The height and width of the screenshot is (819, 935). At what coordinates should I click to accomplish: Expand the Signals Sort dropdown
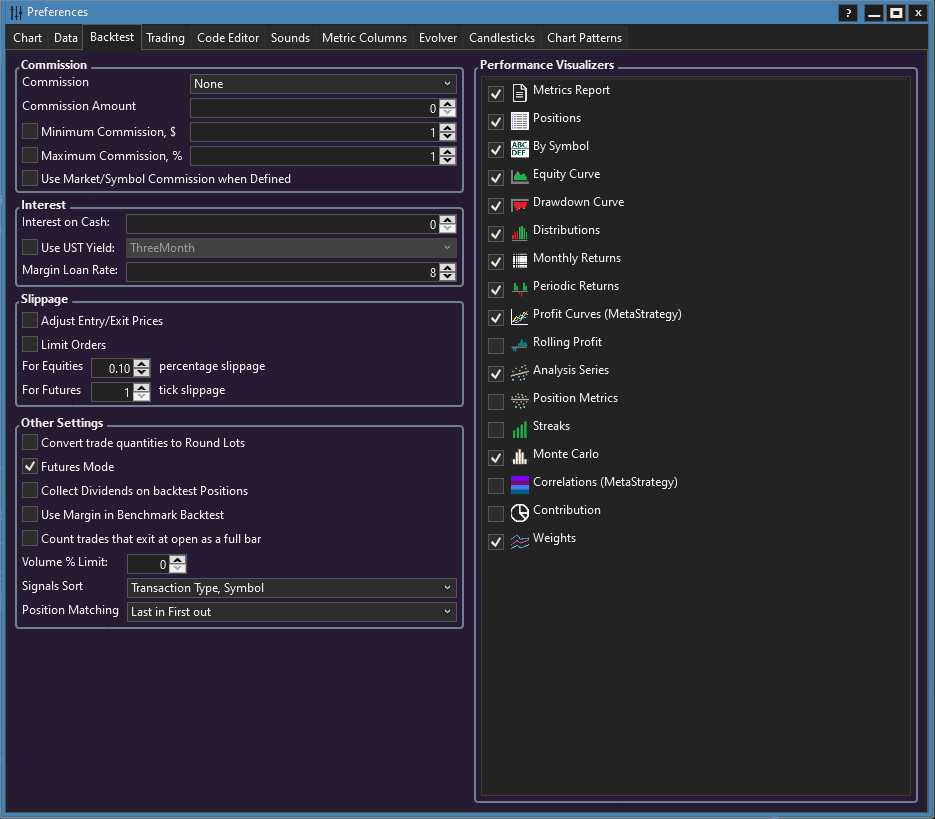coord(291,588)
